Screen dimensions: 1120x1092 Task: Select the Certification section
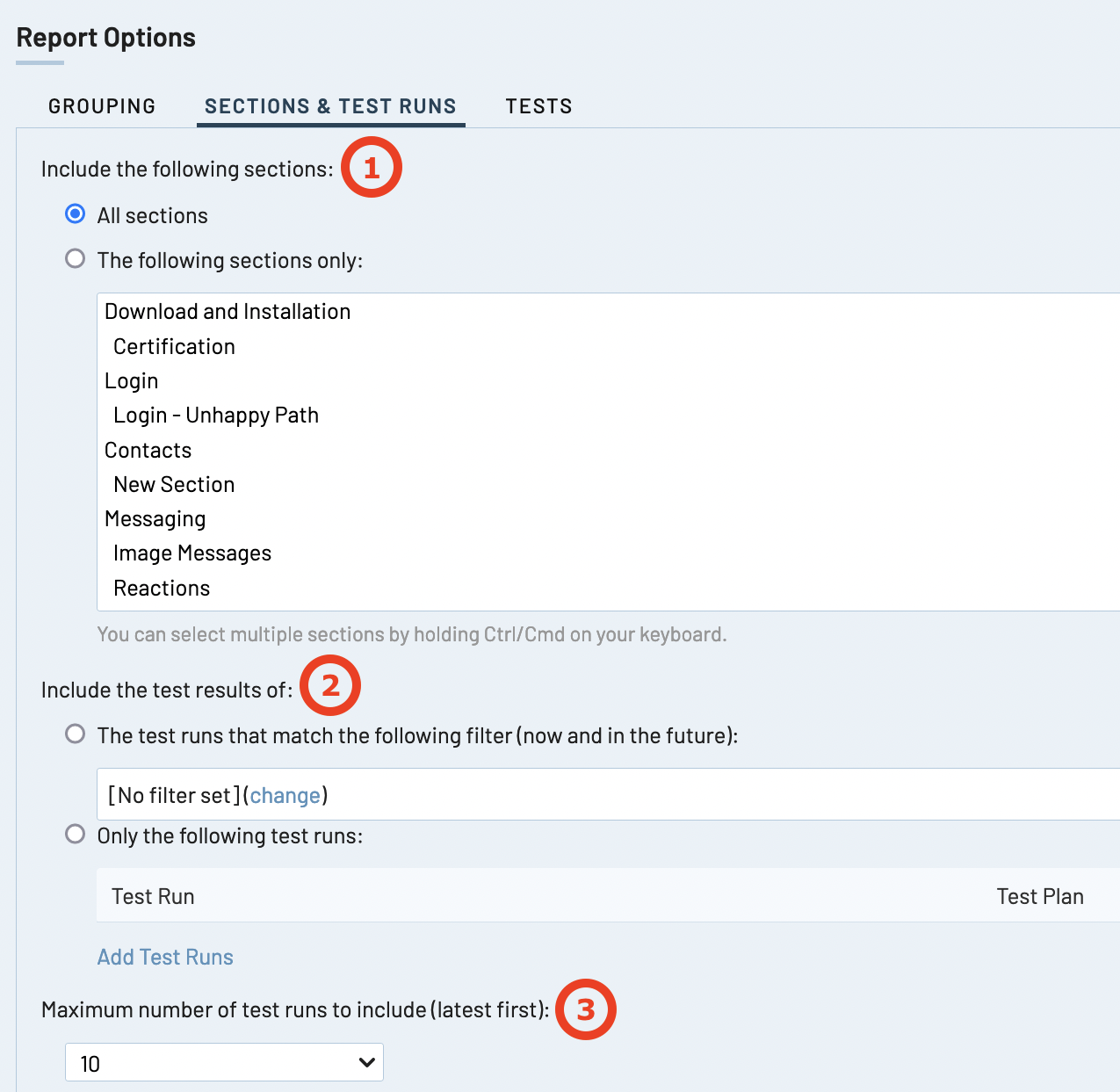pos(174,347)
